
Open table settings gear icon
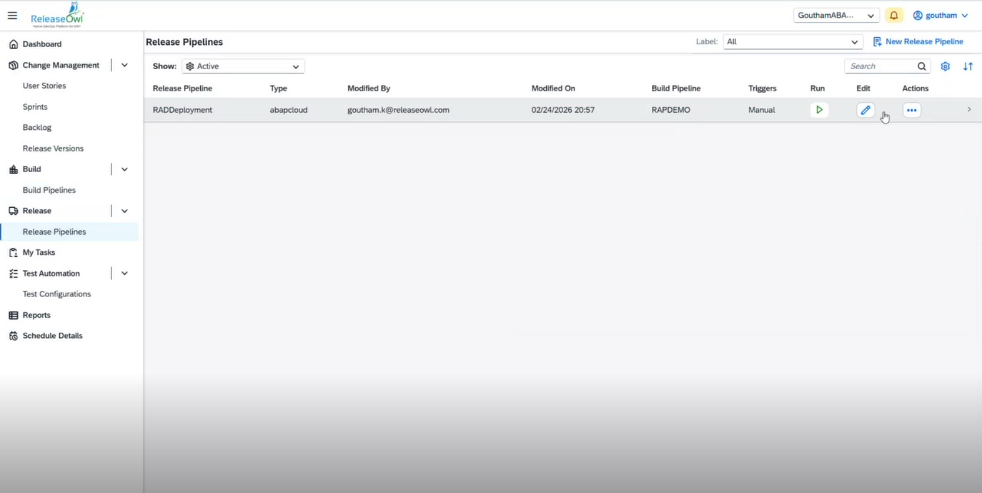(x=945, y=67)
